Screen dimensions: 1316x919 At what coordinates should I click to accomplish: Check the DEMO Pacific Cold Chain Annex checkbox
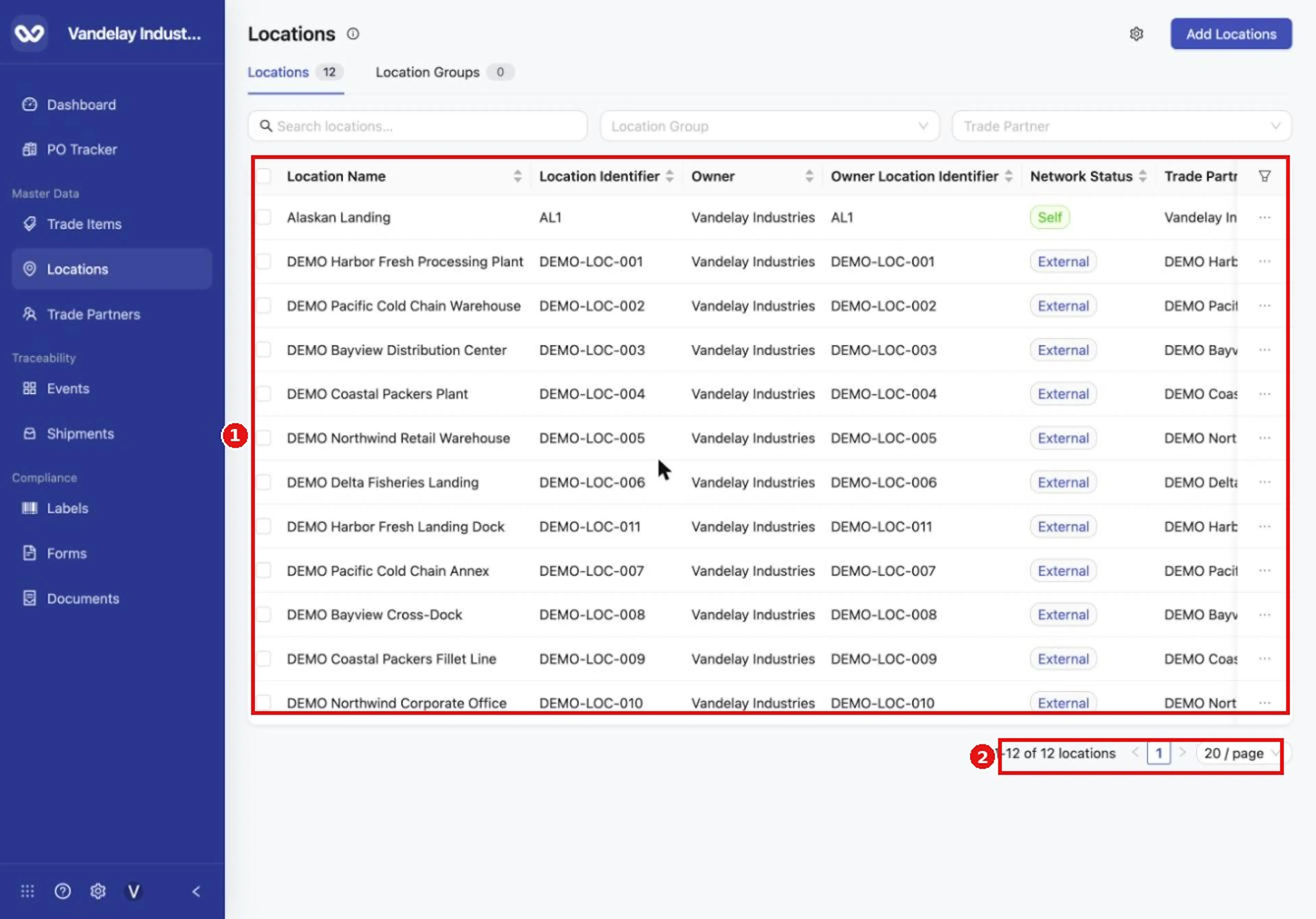click(x=264, y=570)
